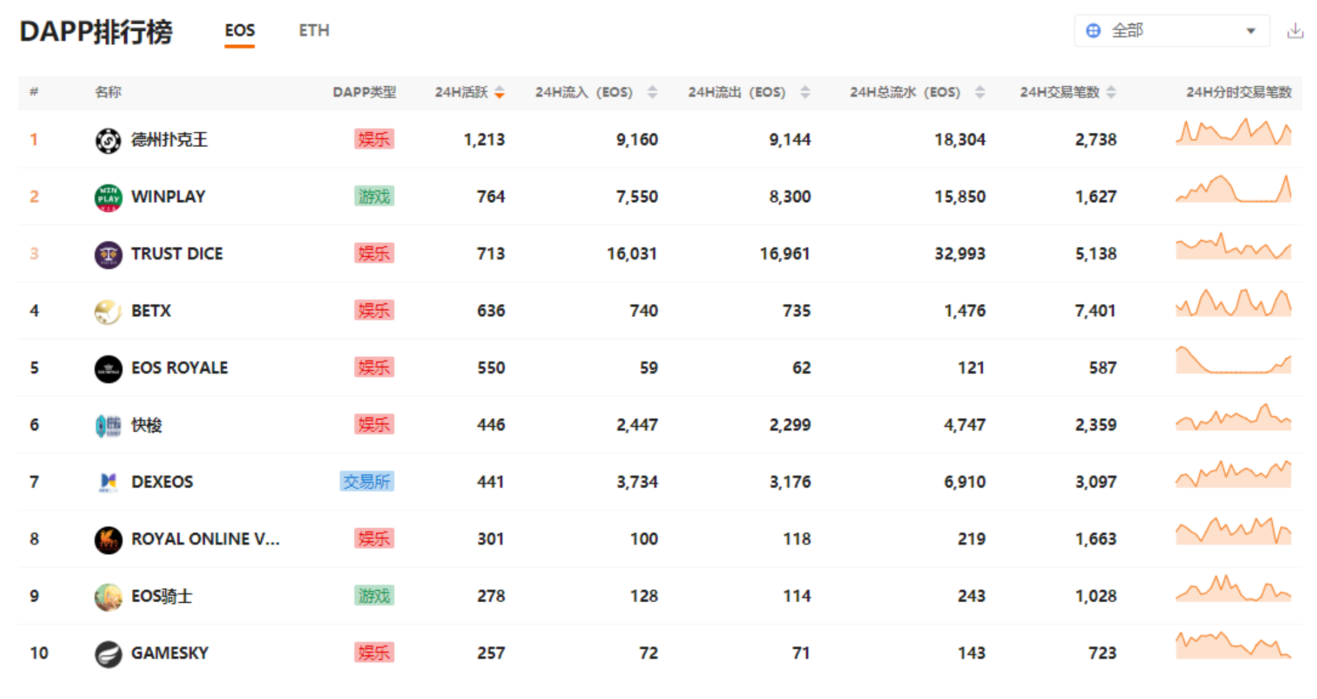Click the DEXEOS app icon
The width and height of the screenshot is (1317, 699).
tap(108, 482)
